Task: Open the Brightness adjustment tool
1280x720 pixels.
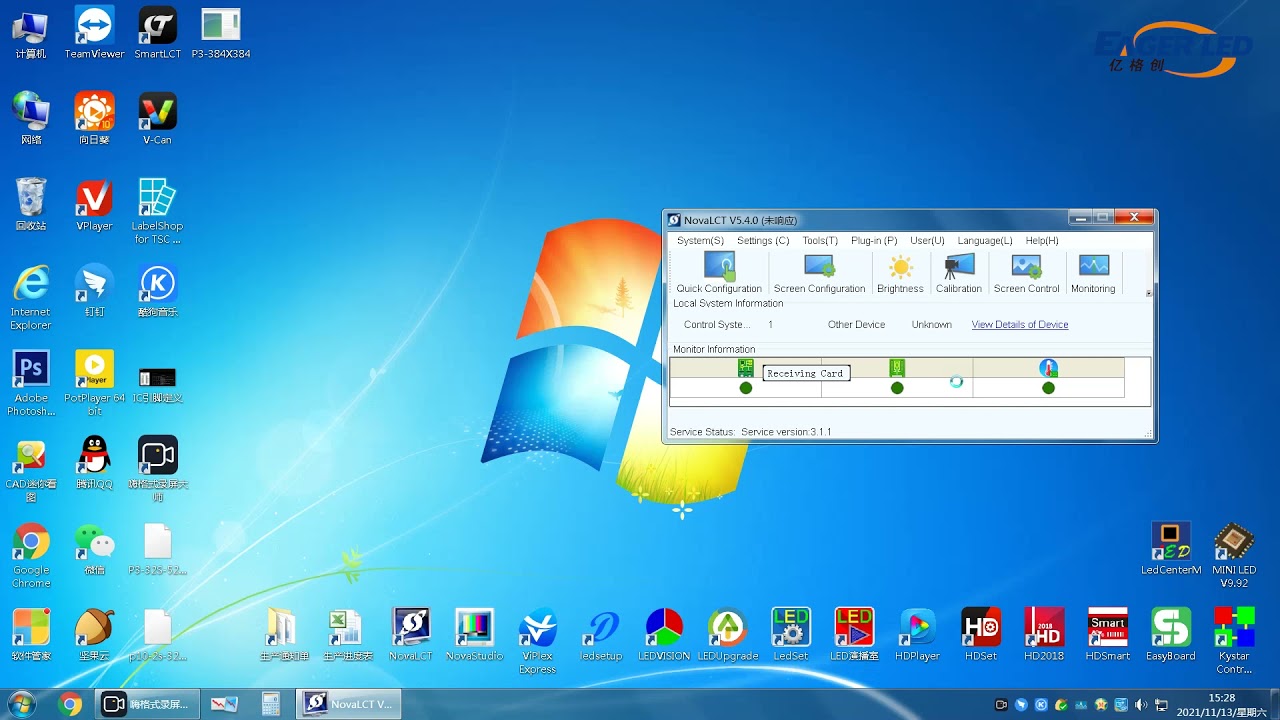Action: point(900,273)
